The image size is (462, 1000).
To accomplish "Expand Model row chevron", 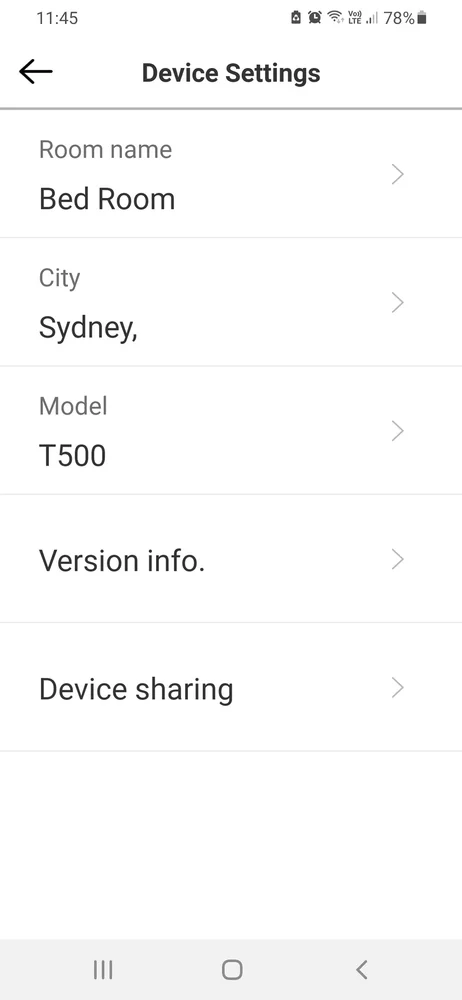I will (x=398, y=431).
